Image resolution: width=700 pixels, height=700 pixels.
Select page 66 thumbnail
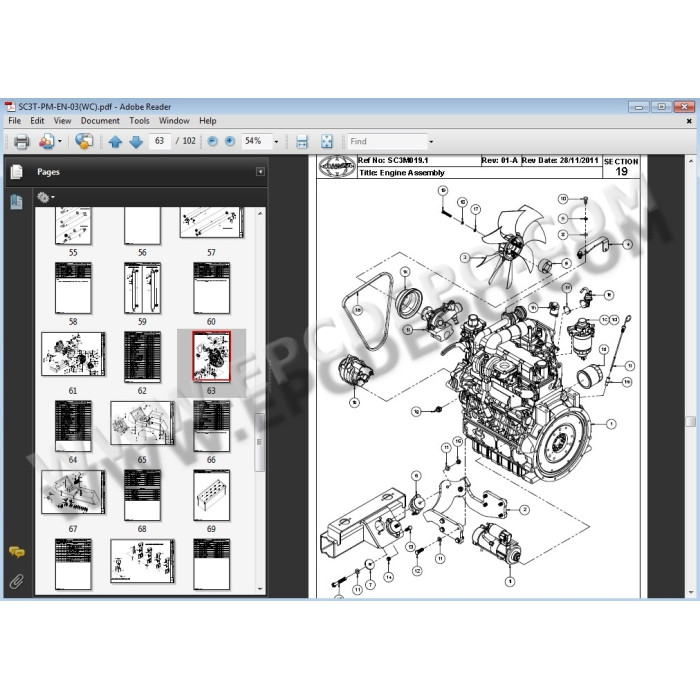(x=212, y=426)
